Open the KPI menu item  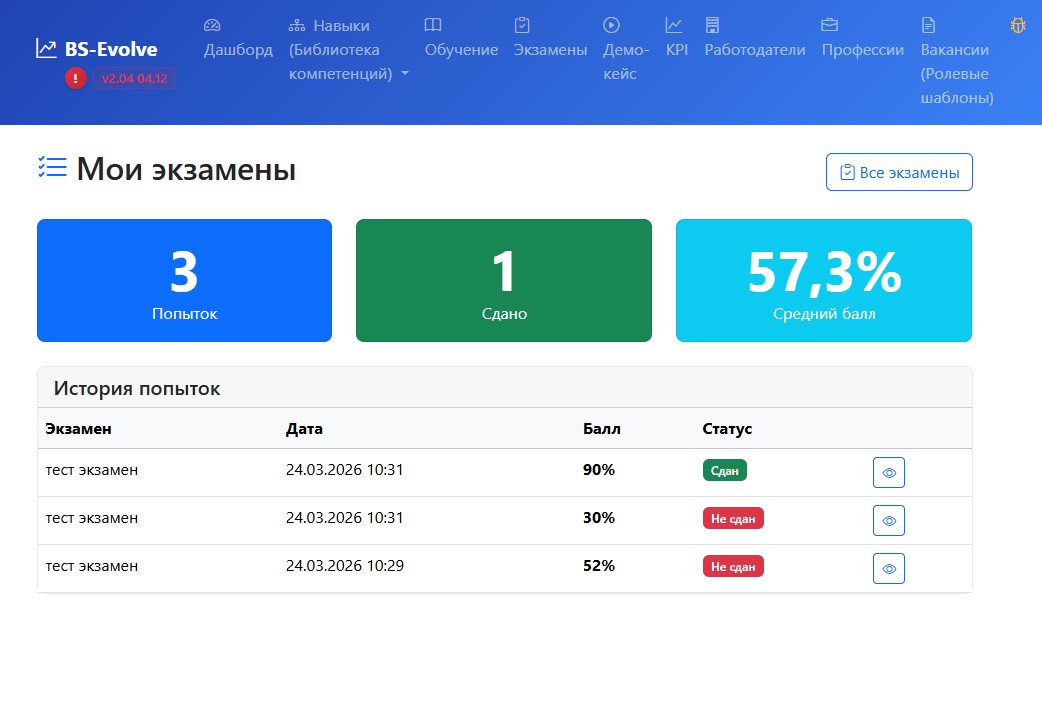coord(677,50)
